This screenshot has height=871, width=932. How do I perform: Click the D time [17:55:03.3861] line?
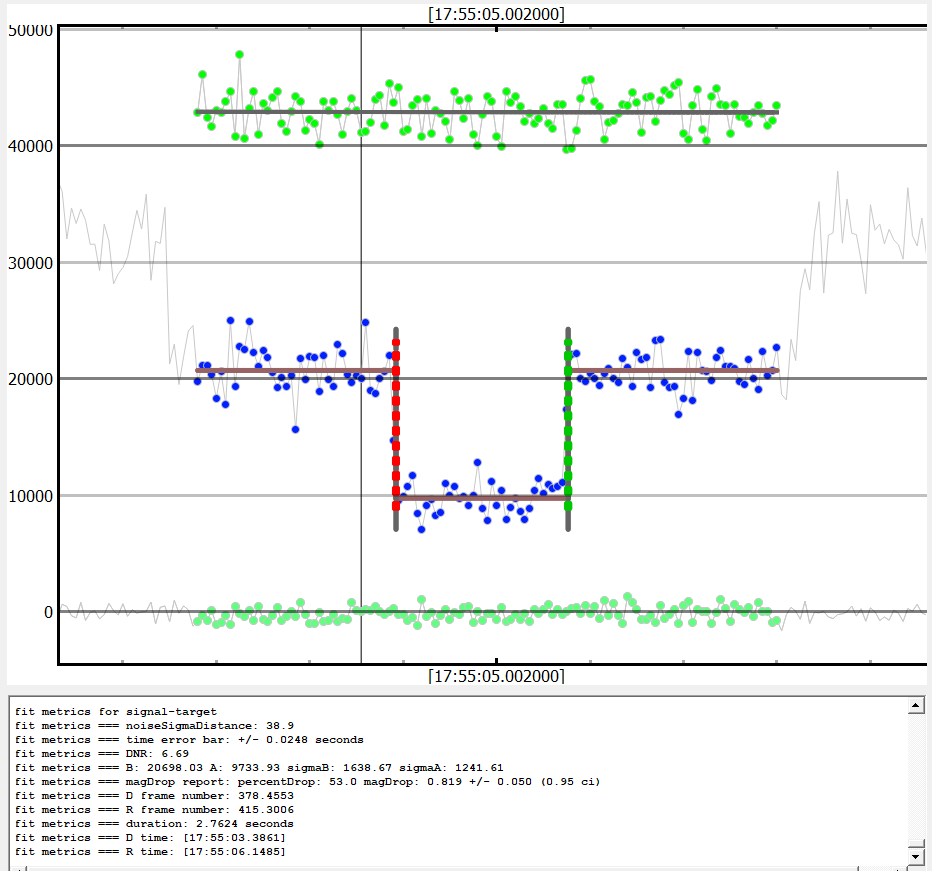(x=150, y=837)
